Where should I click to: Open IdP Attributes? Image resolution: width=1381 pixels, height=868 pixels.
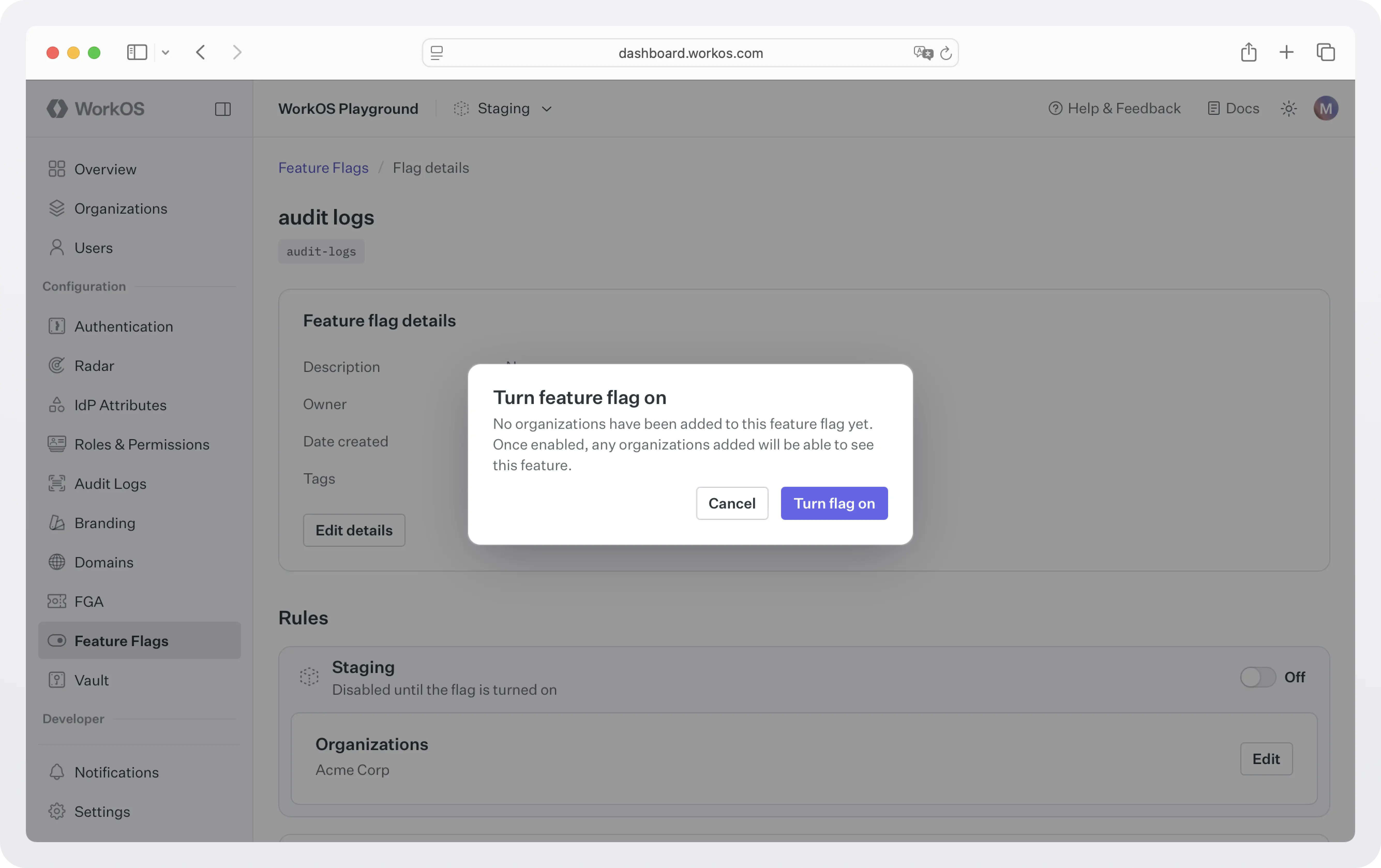[139, 405]
